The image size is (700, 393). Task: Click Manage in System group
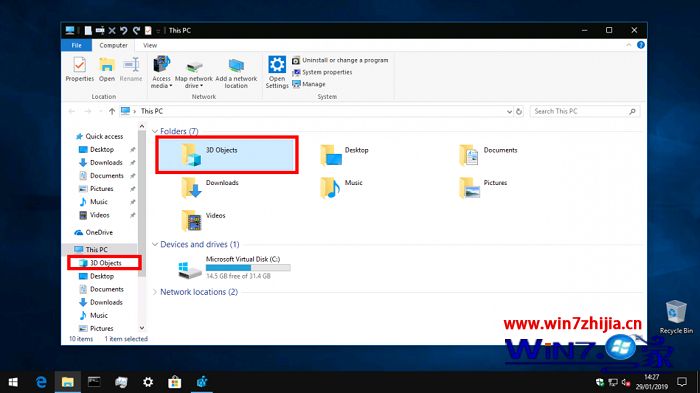(x=309, y=84)
